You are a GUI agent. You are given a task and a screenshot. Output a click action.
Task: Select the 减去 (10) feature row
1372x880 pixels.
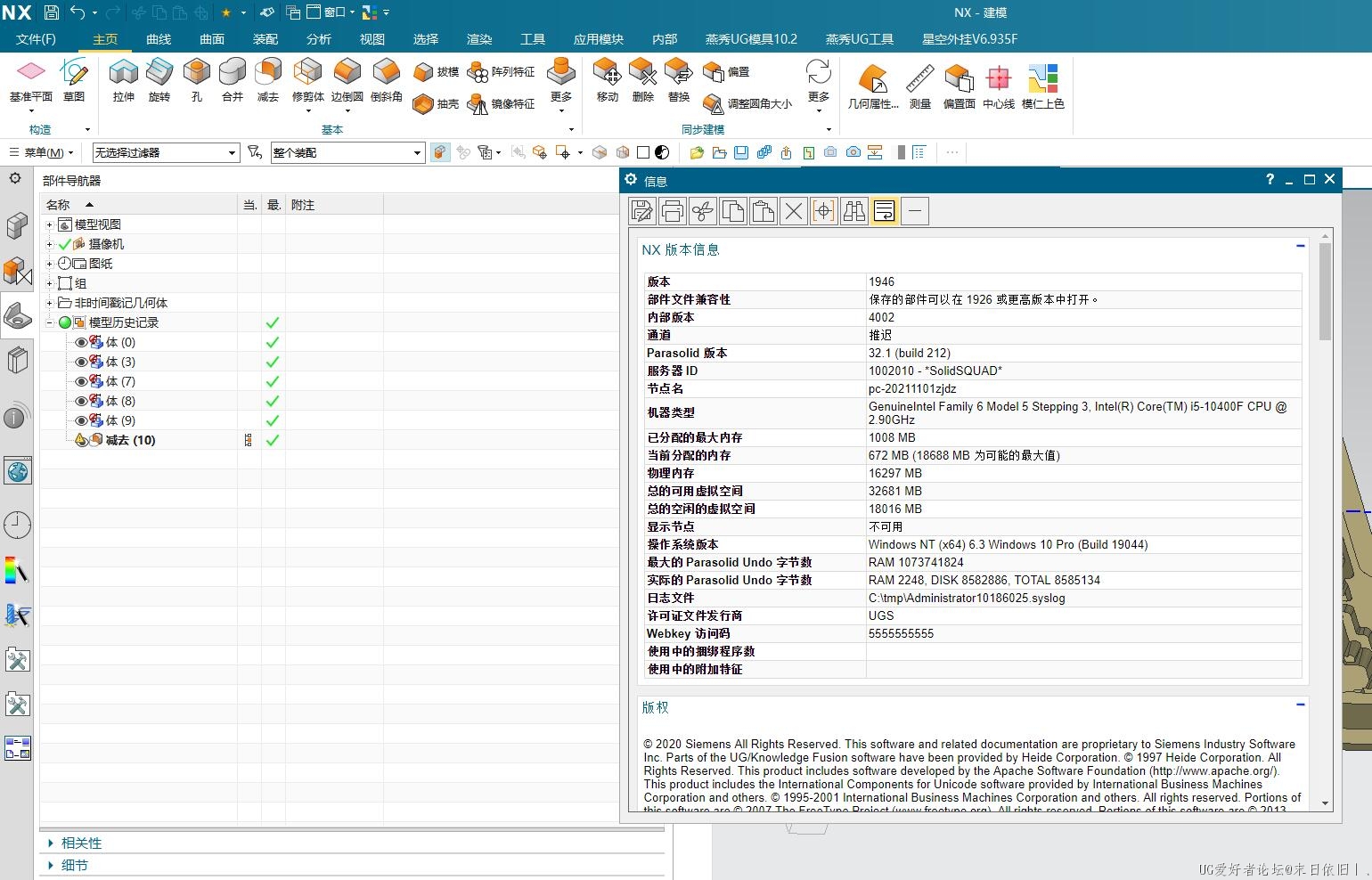click(x=130, y=440)
